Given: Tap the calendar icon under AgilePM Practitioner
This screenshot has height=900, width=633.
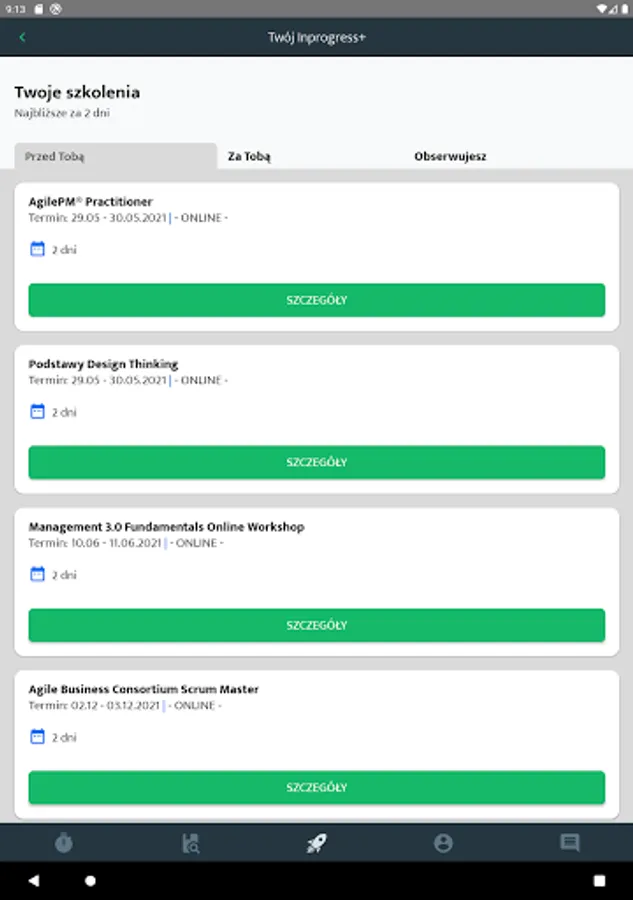Looking at the screenshot, I should [37, 249].
